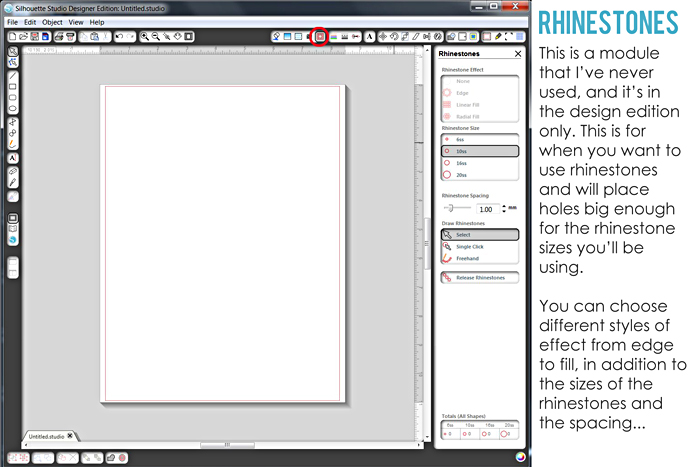Screen dimensions: 700x467
Task: Choose Freehand rhinestone drawing mode
Action: click(479, 258)
